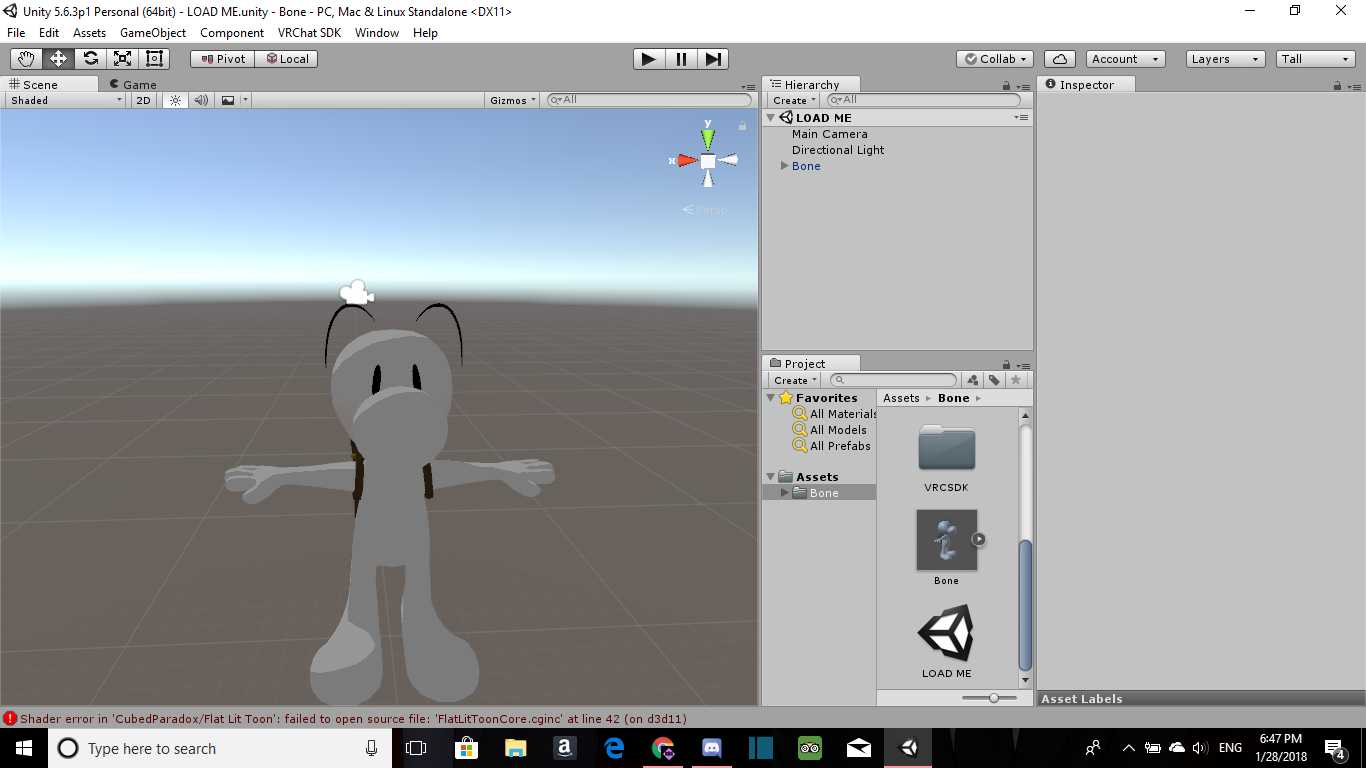Toggle scene lighting sun icon
The width and height of the screenshot is (1366, 768).
[176, 100]
